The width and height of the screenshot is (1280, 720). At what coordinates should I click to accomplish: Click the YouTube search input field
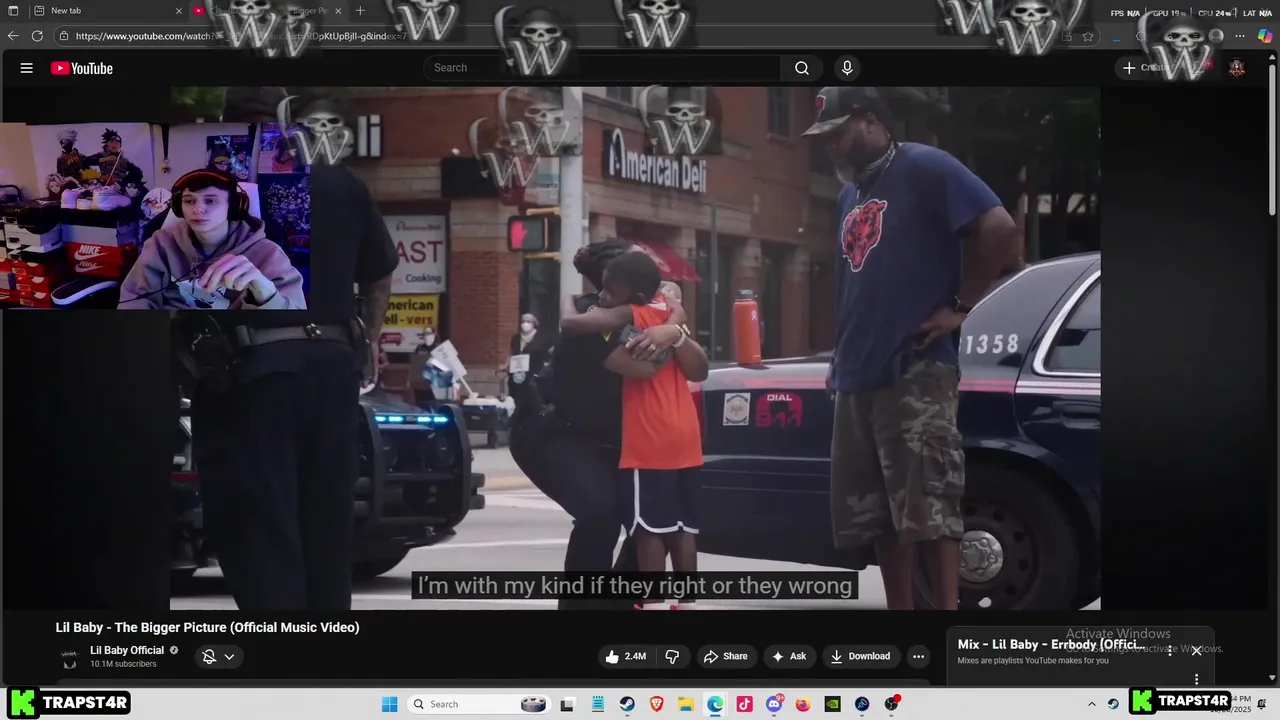click(602, 68)
